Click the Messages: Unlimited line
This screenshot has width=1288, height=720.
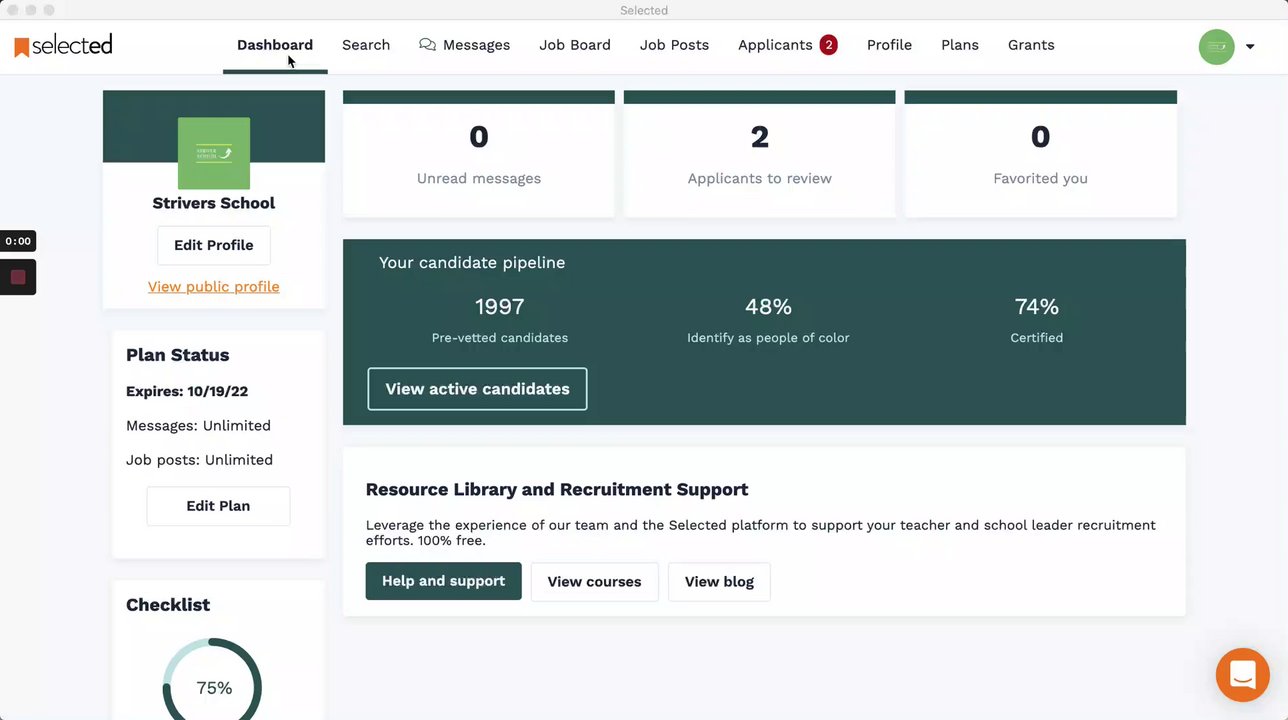point(198,426)
